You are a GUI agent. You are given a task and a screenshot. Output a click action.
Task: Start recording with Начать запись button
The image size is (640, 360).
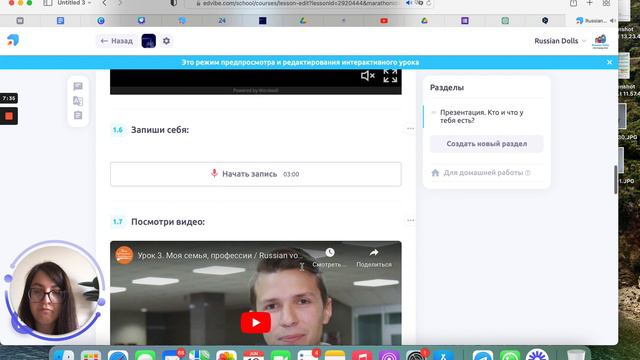(x=256, y=174)
